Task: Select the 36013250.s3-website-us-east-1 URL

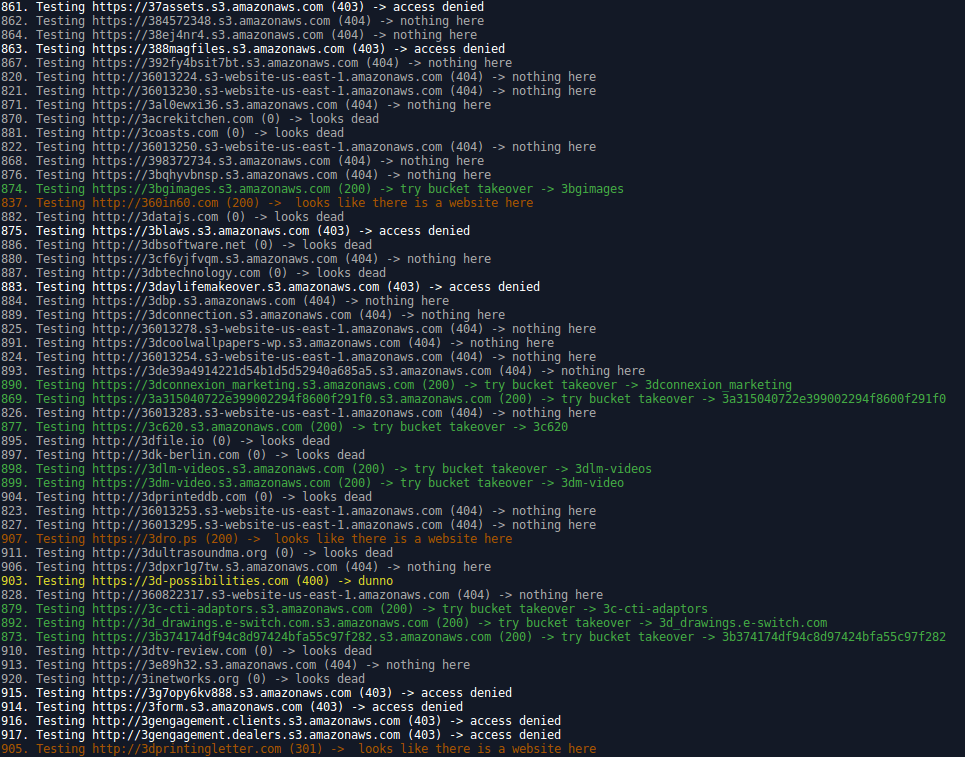Action: tap(267, 147)
